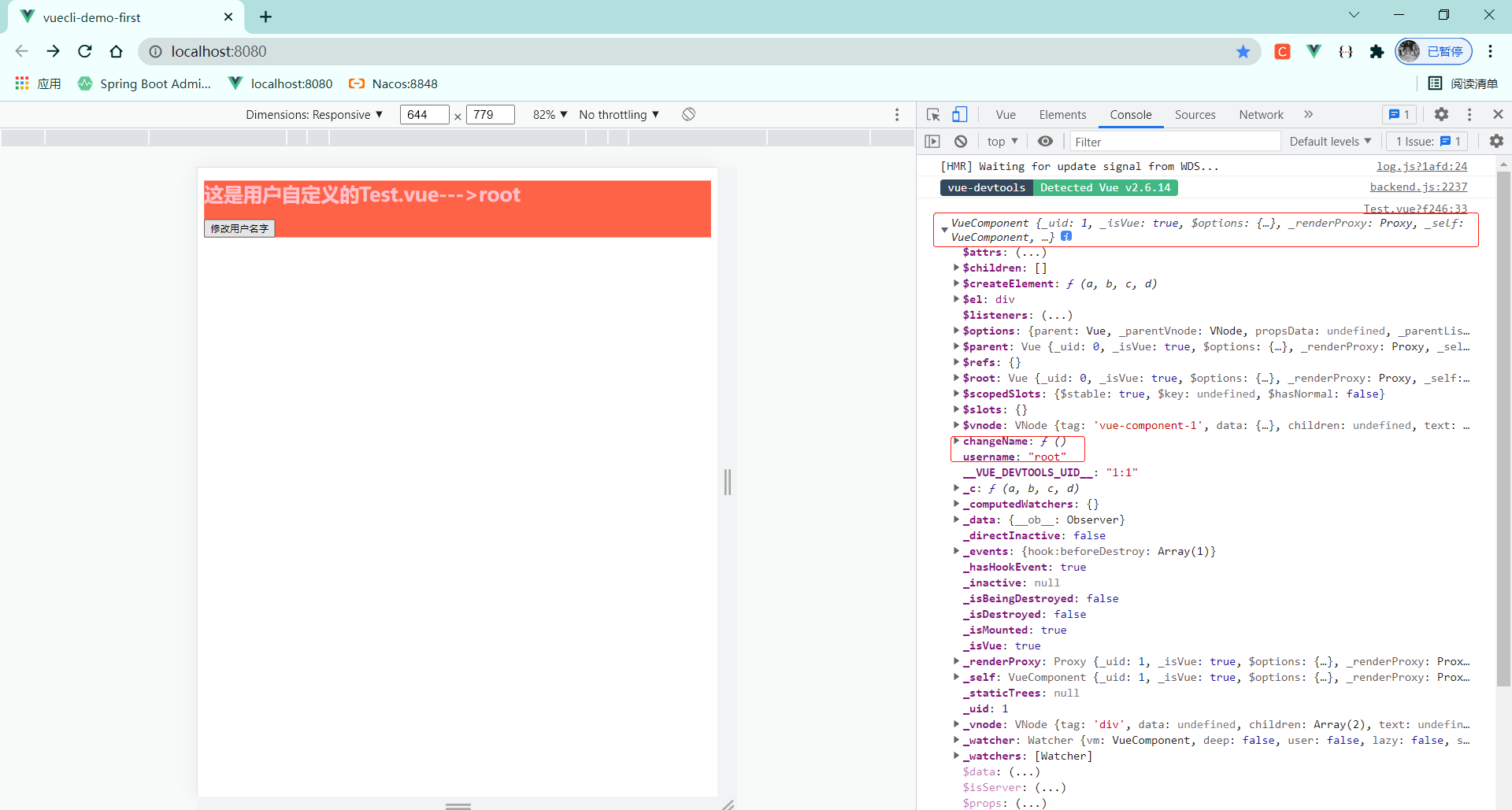This screenshot has width=1512, height=810.
Task: Switch to the Sources tab
Action: click(x=1195, y=115)
